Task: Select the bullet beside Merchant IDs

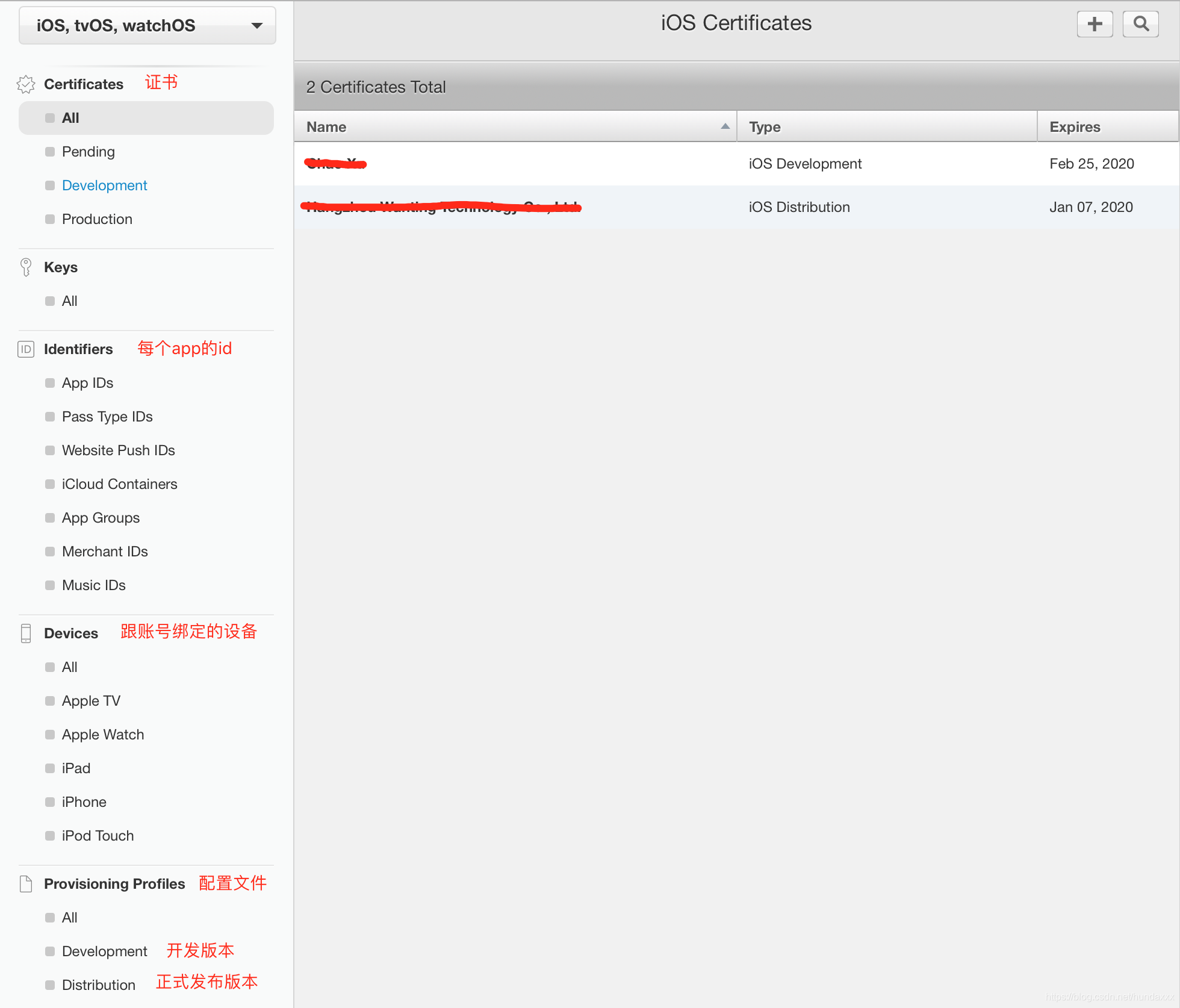Action: 50,552
